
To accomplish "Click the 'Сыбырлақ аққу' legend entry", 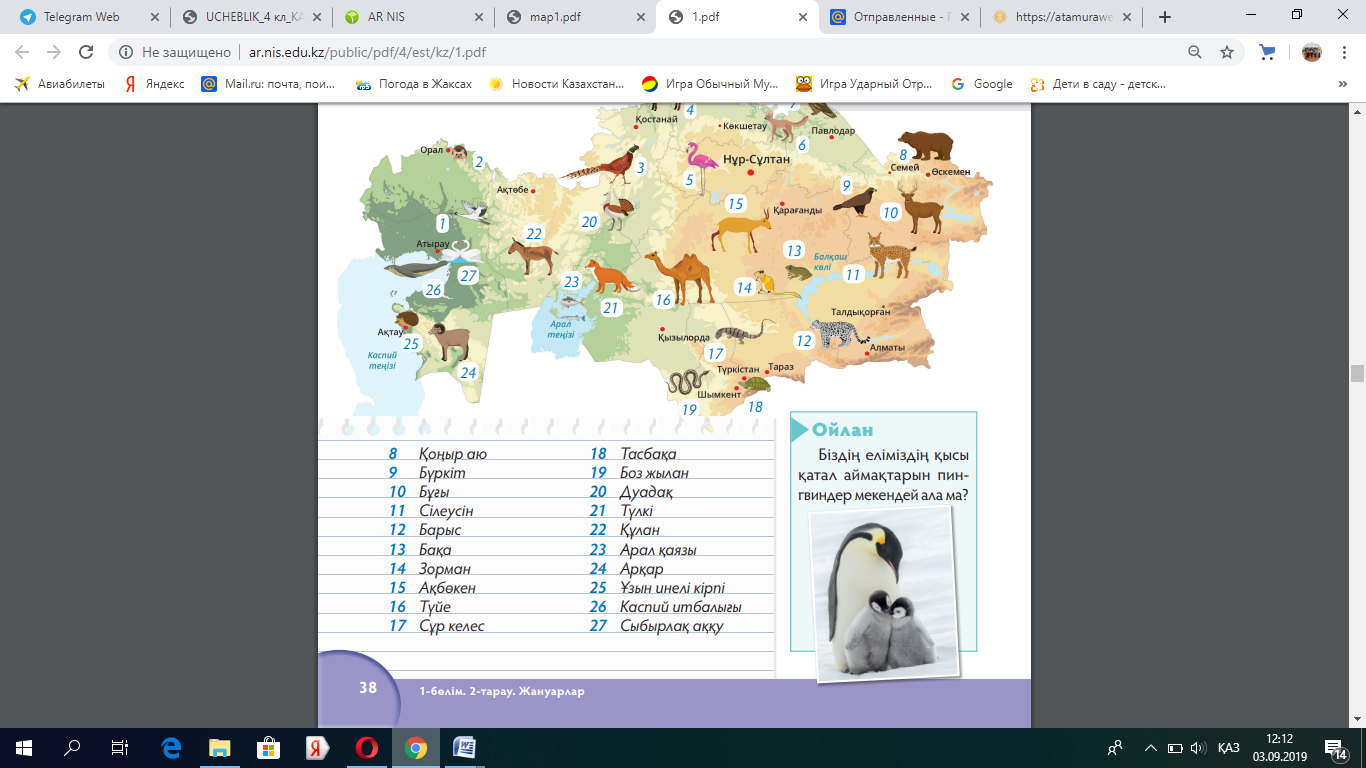I will click(672, 627).
